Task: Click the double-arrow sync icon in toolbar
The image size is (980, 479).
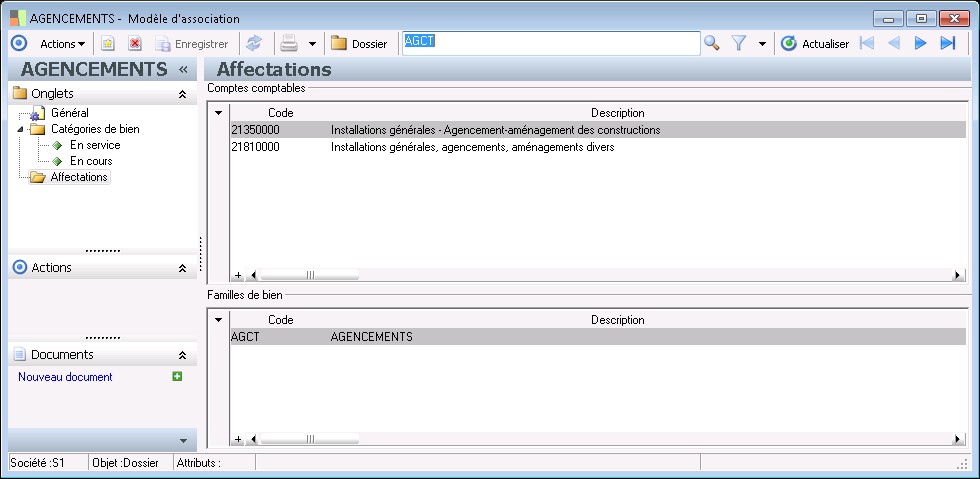Action: point(254,44)
